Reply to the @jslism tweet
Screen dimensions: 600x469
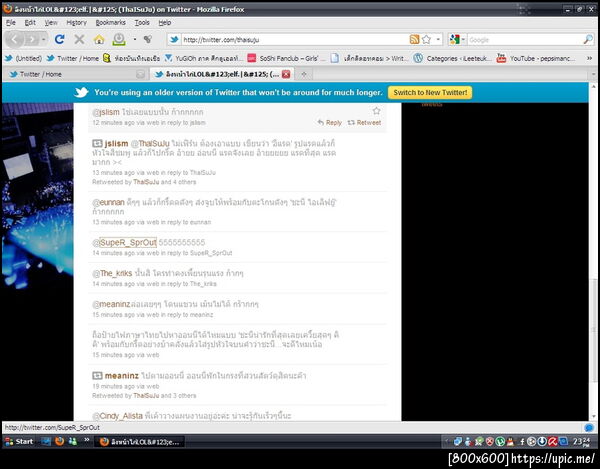click(x=329, y=122)
